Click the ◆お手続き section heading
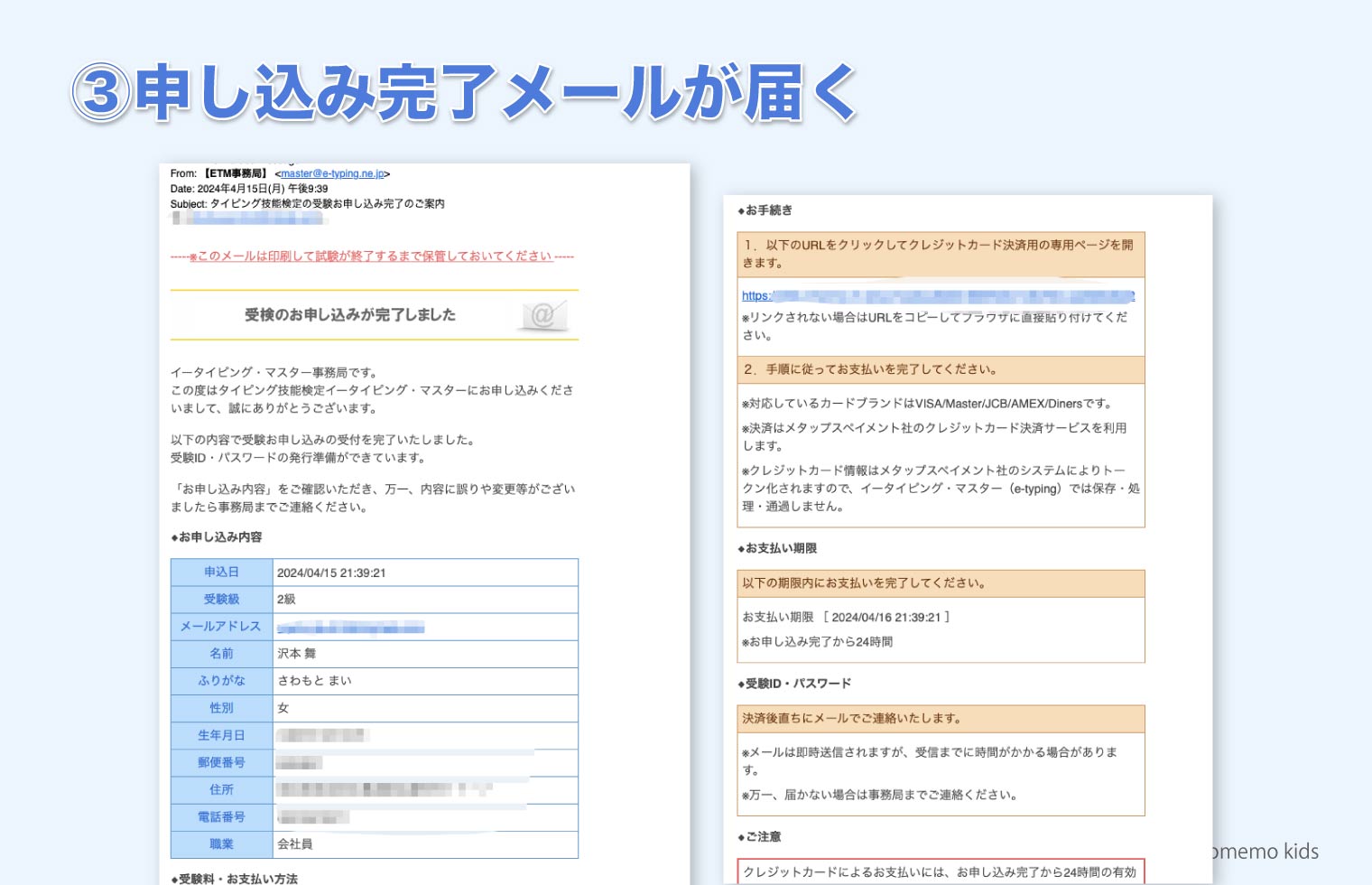1372x885 pixels. [x=765, y=210]
